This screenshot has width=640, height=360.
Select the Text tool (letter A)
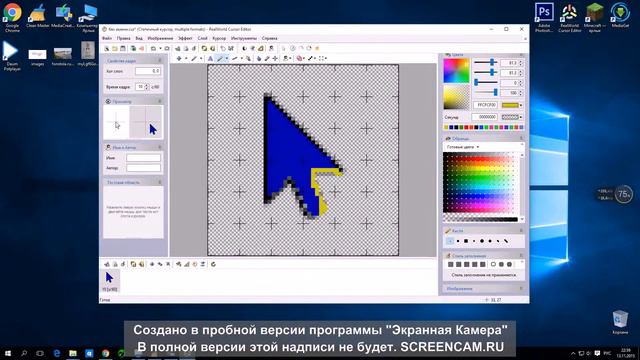[x=210, y=58]
